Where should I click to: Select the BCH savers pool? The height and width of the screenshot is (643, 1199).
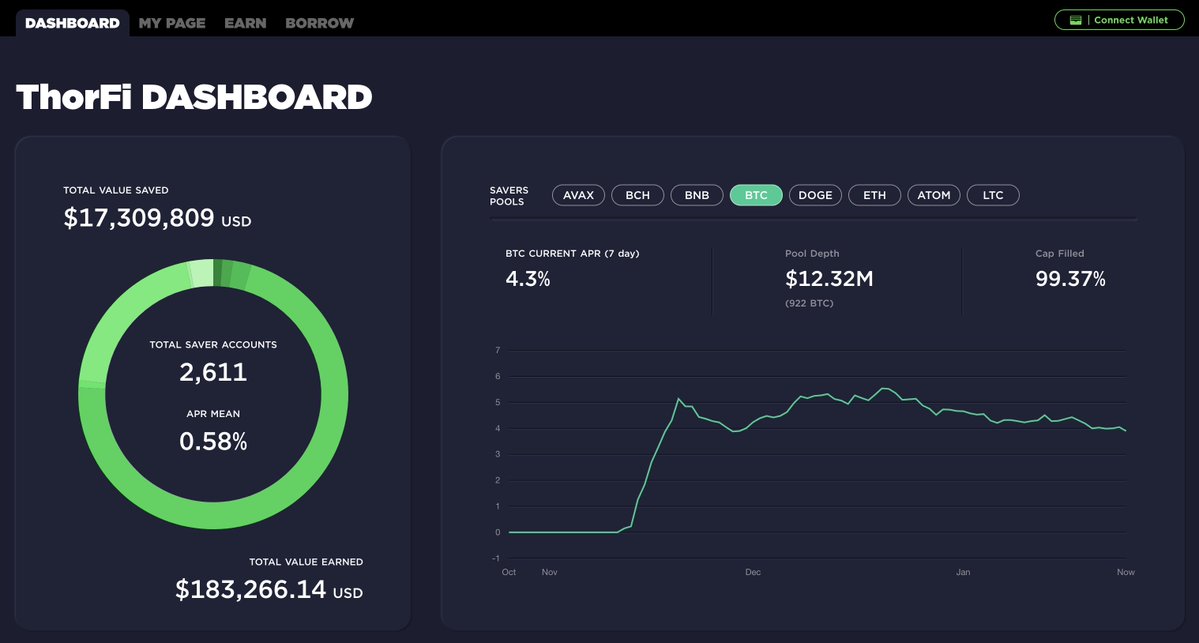click(x=638, y=195)
